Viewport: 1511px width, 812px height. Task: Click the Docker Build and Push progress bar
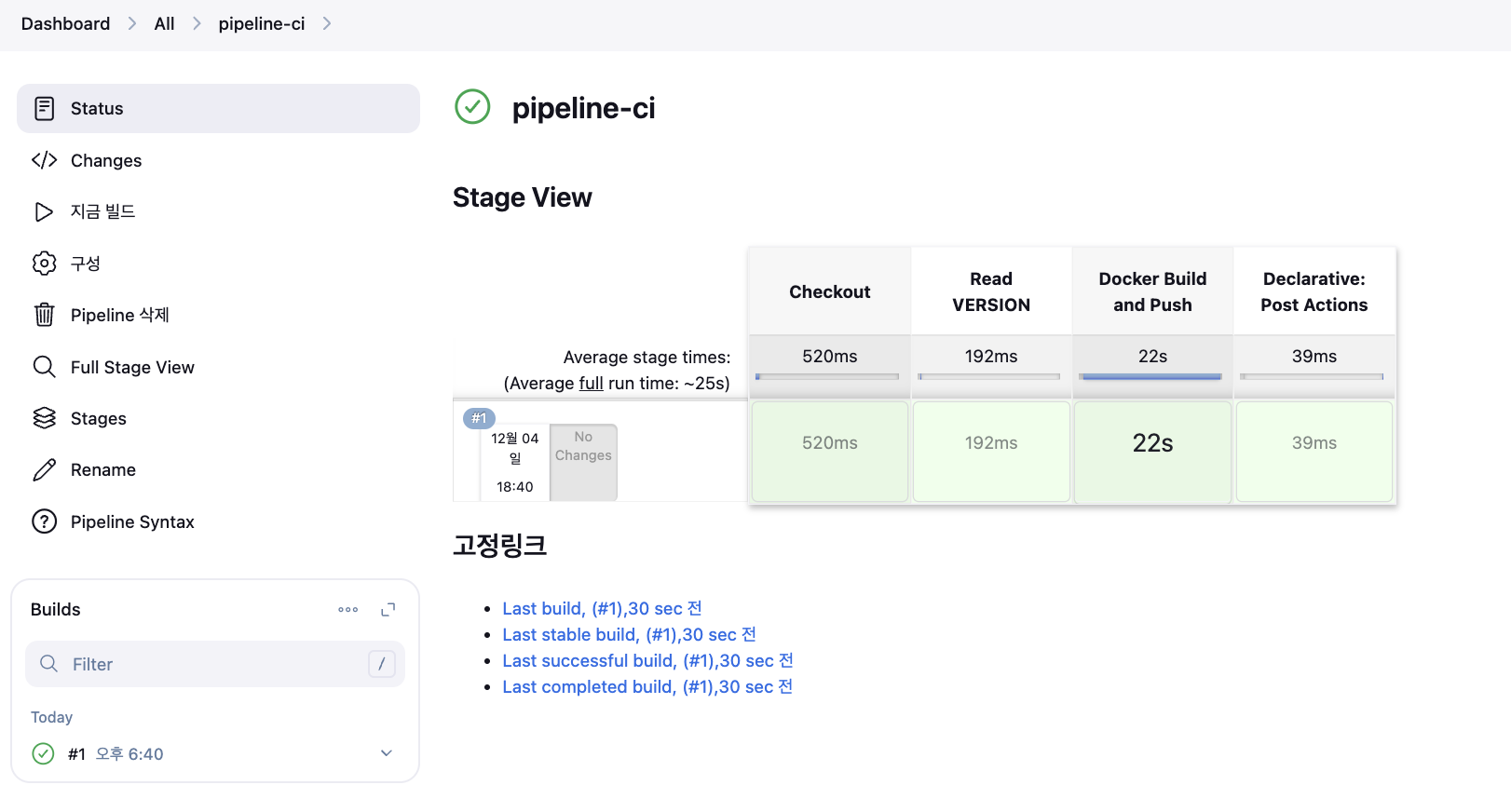click(x=1151, y=377)
